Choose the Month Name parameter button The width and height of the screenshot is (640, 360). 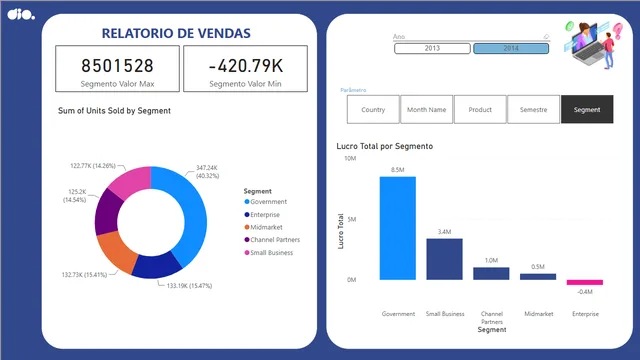click(427, 109)
